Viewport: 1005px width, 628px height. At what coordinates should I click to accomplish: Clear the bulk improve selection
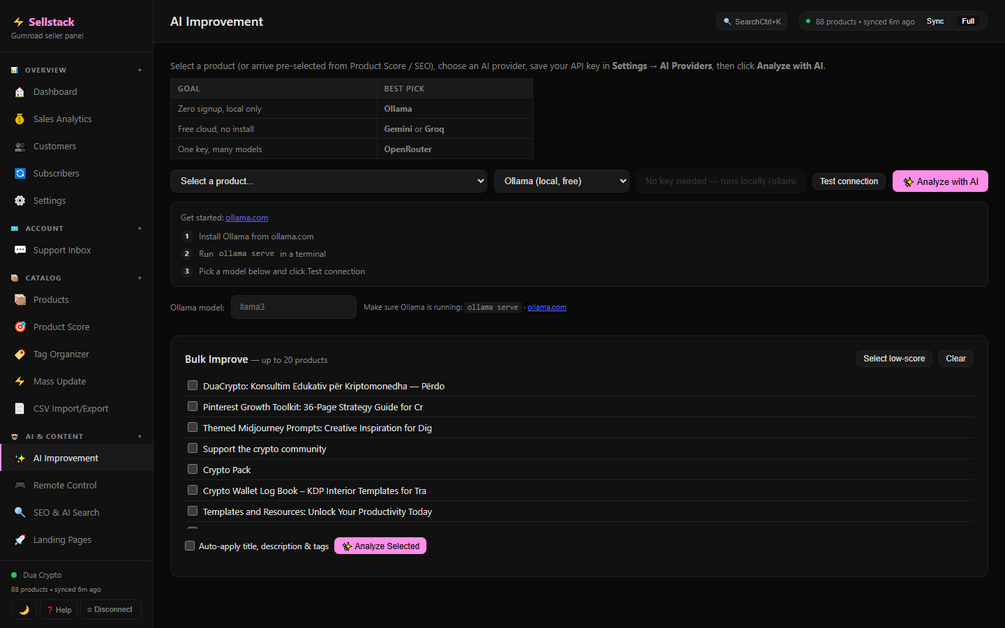[x=956, y=359]
